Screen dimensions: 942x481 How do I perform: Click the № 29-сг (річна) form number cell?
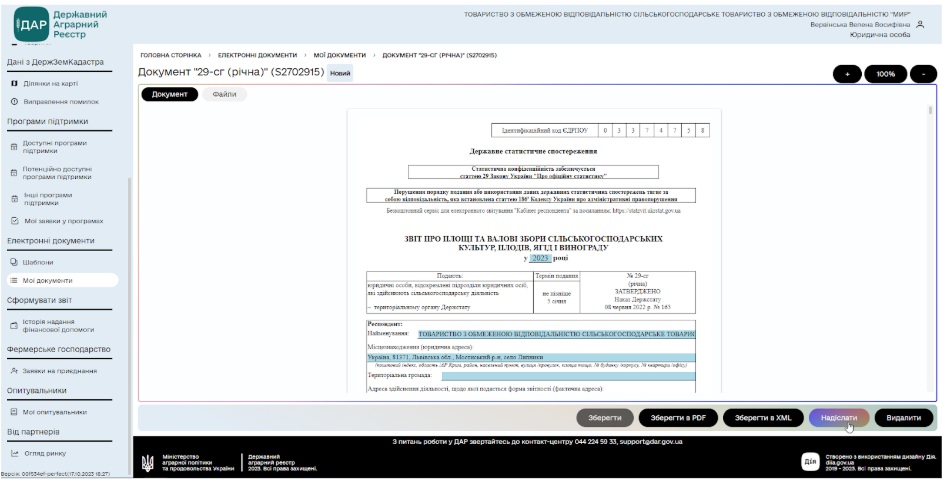click(x=637, y=292)
